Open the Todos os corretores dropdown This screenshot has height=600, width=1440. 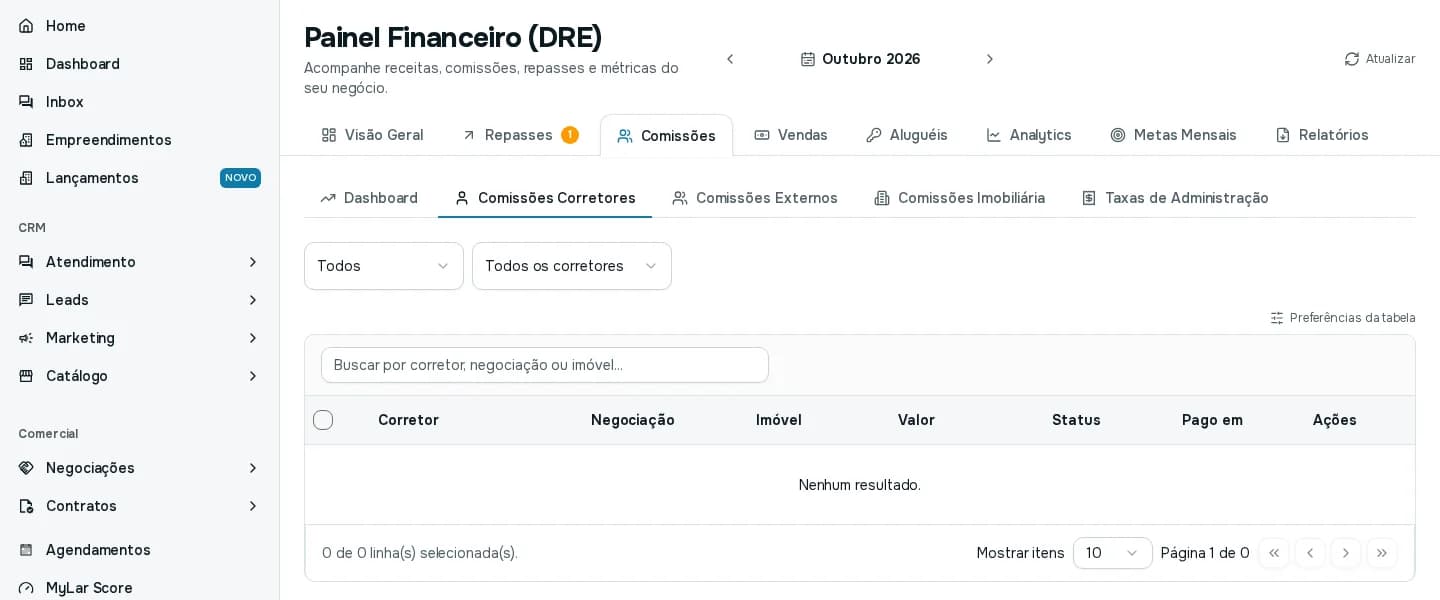(572, 266)
